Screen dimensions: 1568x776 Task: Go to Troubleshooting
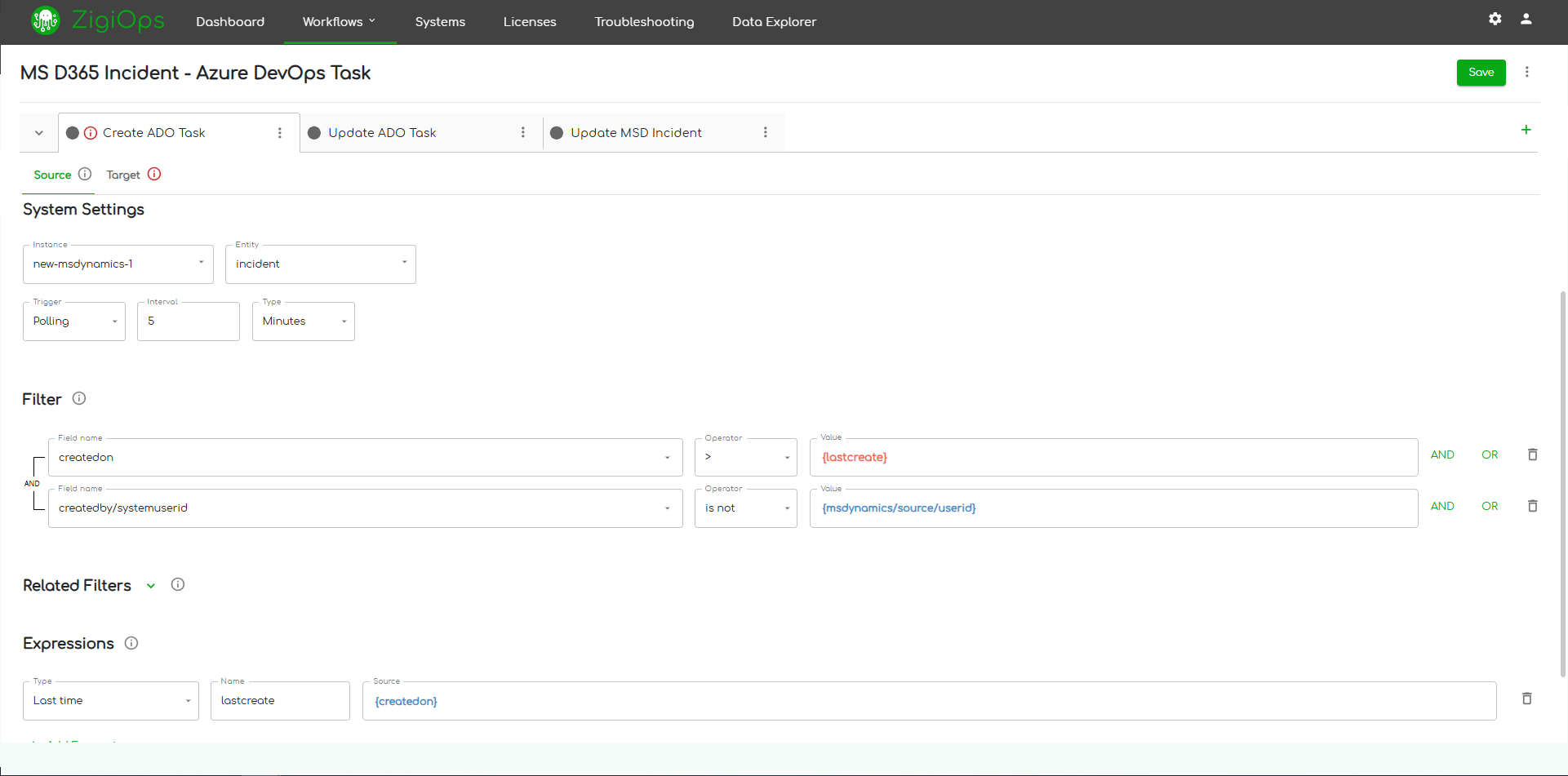644,21
